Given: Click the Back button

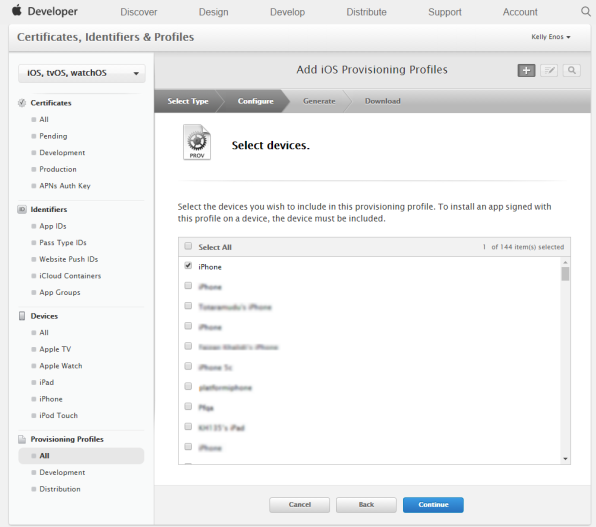Looking at the screenshot, I should coord(366,505).
